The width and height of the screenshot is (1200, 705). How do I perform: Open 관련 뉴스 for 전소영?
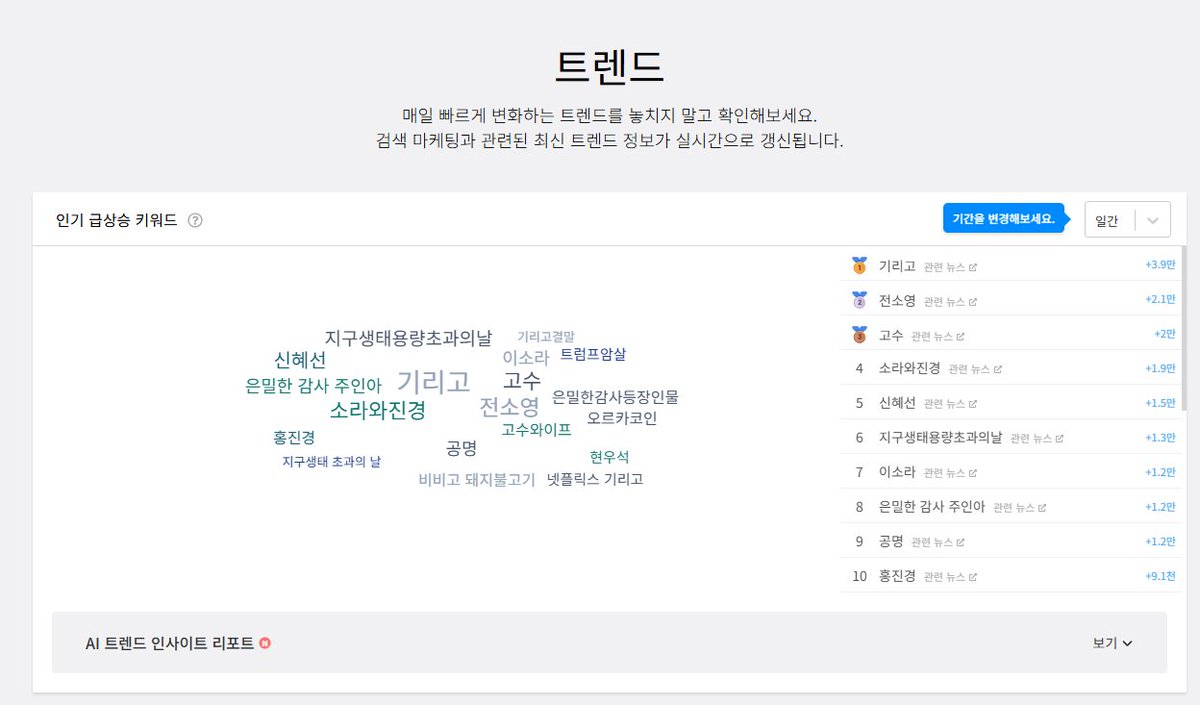(x=950, y=301)
